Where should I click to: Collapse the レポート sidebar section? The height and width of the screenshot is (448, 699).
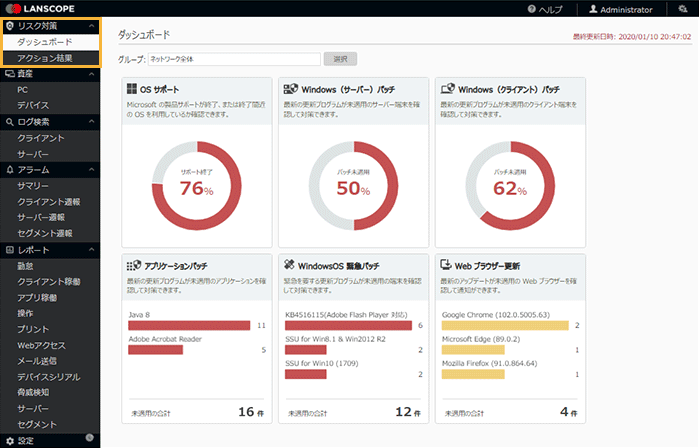(91, 249)
